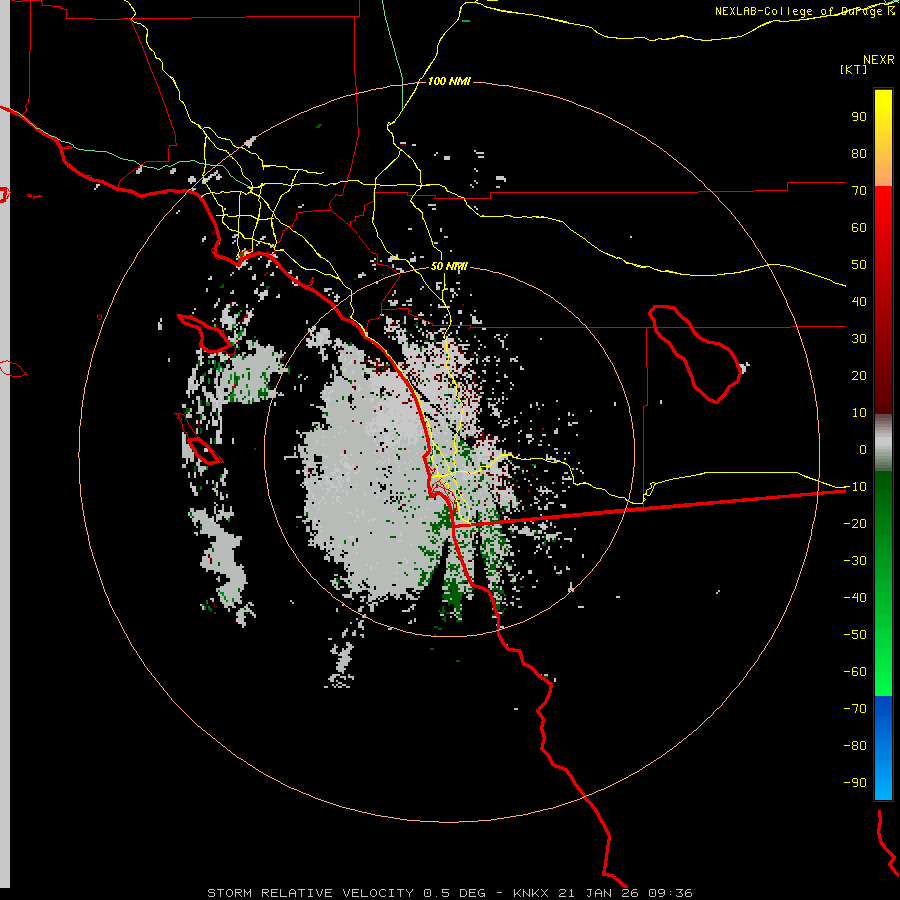Select the -10 knot scale label

click(x=855, y=487)
